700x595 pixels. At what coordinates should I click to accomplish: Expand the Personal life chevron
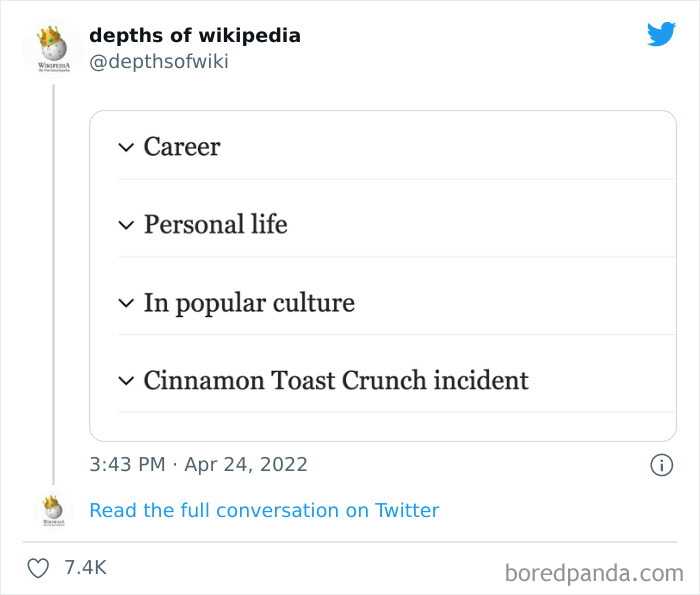pos(126,225)
